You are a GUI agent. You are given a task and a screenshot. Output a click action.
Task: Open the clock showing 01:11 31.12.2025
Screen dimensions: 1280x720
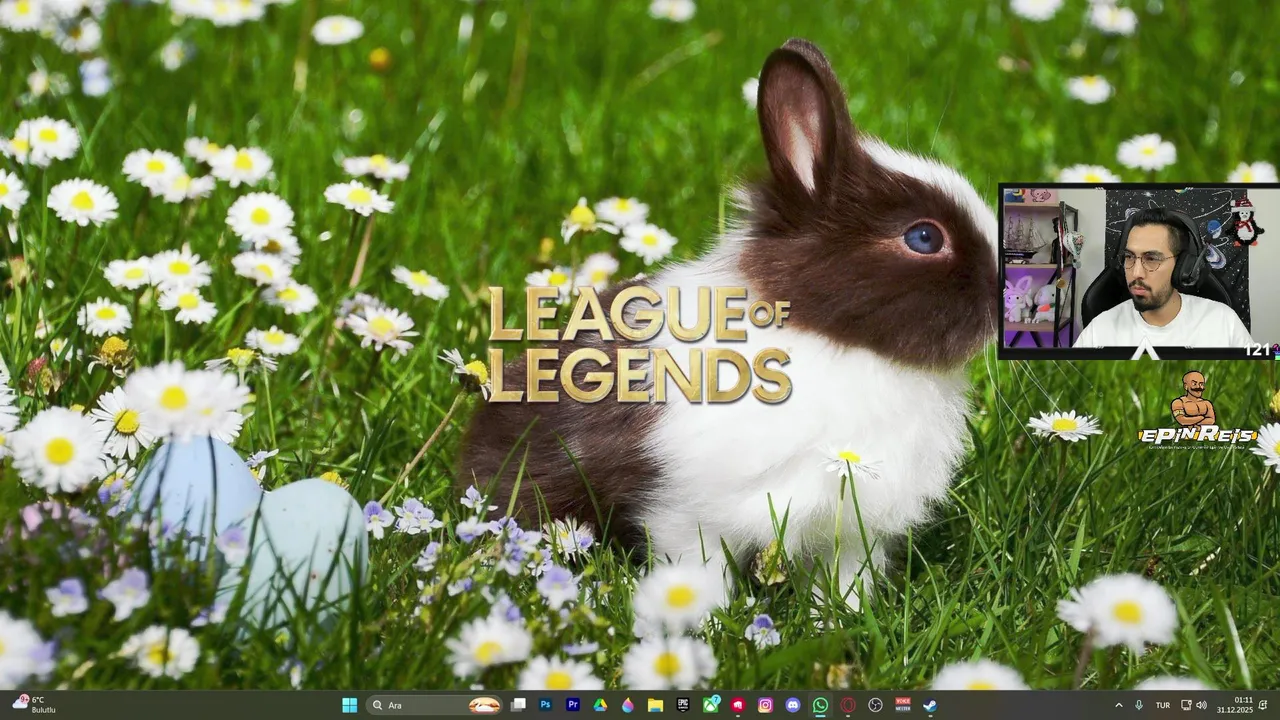(1234, 705)
